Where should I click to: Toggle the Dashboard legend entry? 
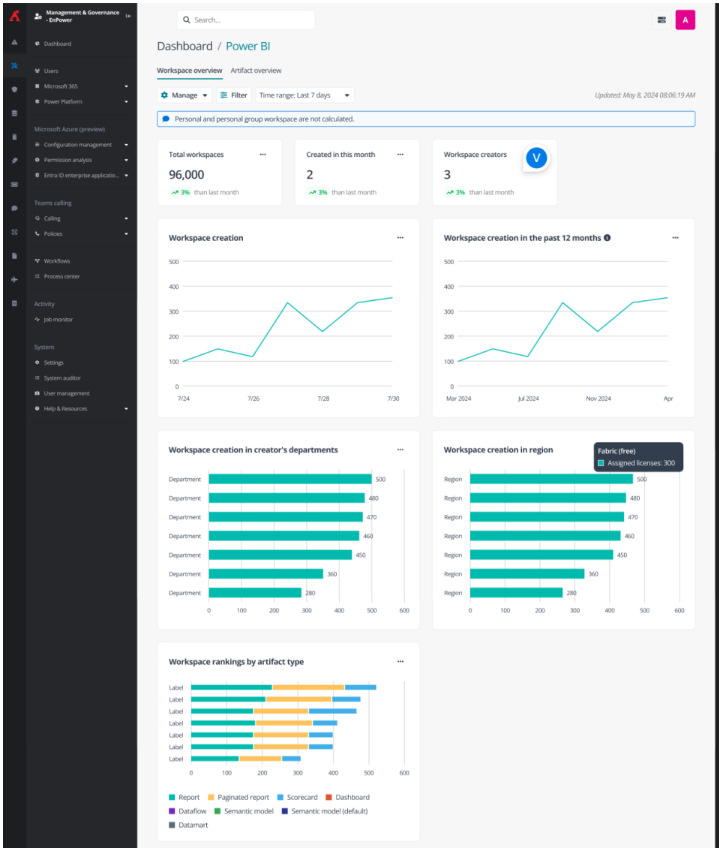click(x=347, y=797)
